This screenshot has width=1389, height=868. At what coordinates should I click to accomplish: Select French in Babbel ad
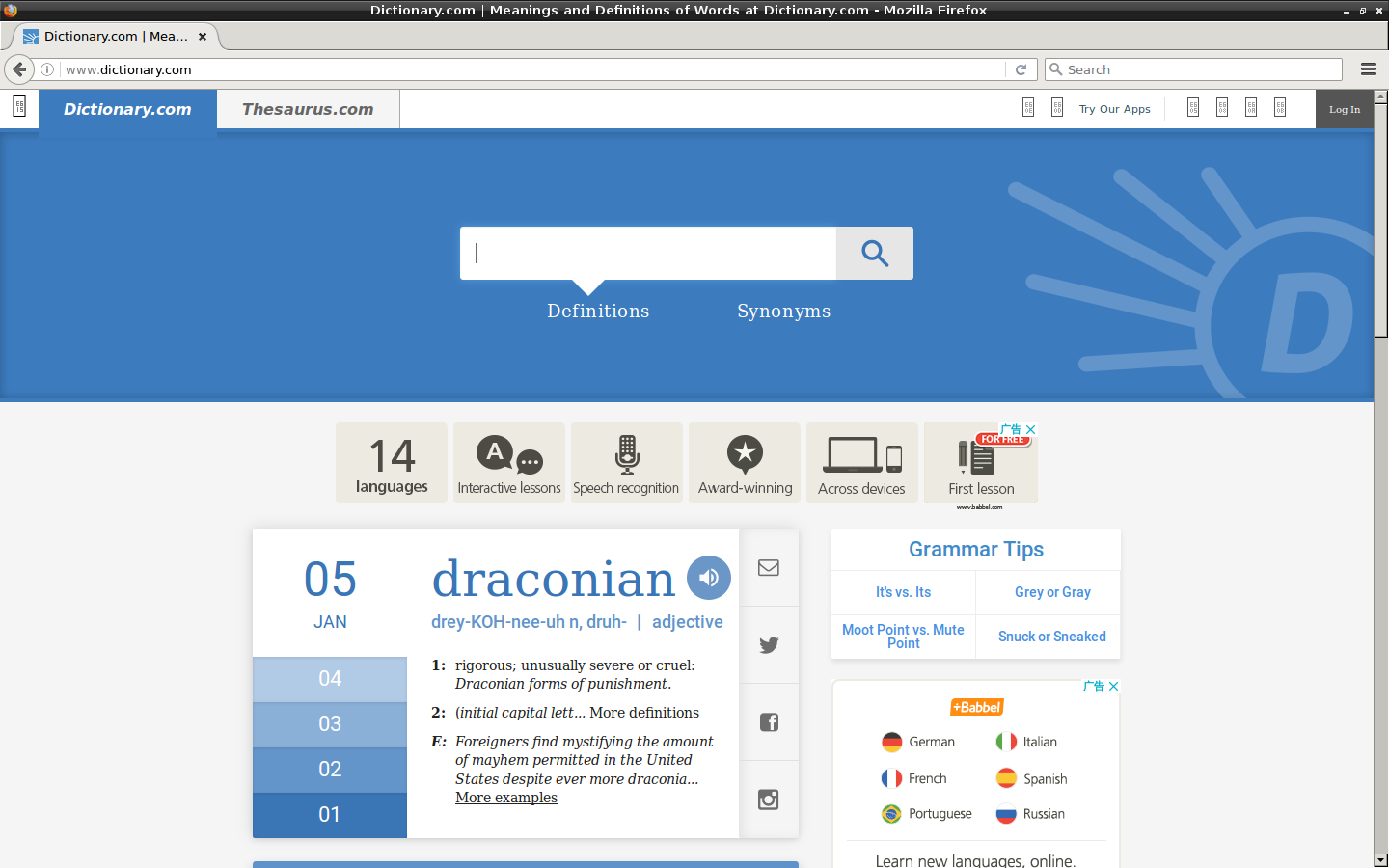click(x=914, y=778)
